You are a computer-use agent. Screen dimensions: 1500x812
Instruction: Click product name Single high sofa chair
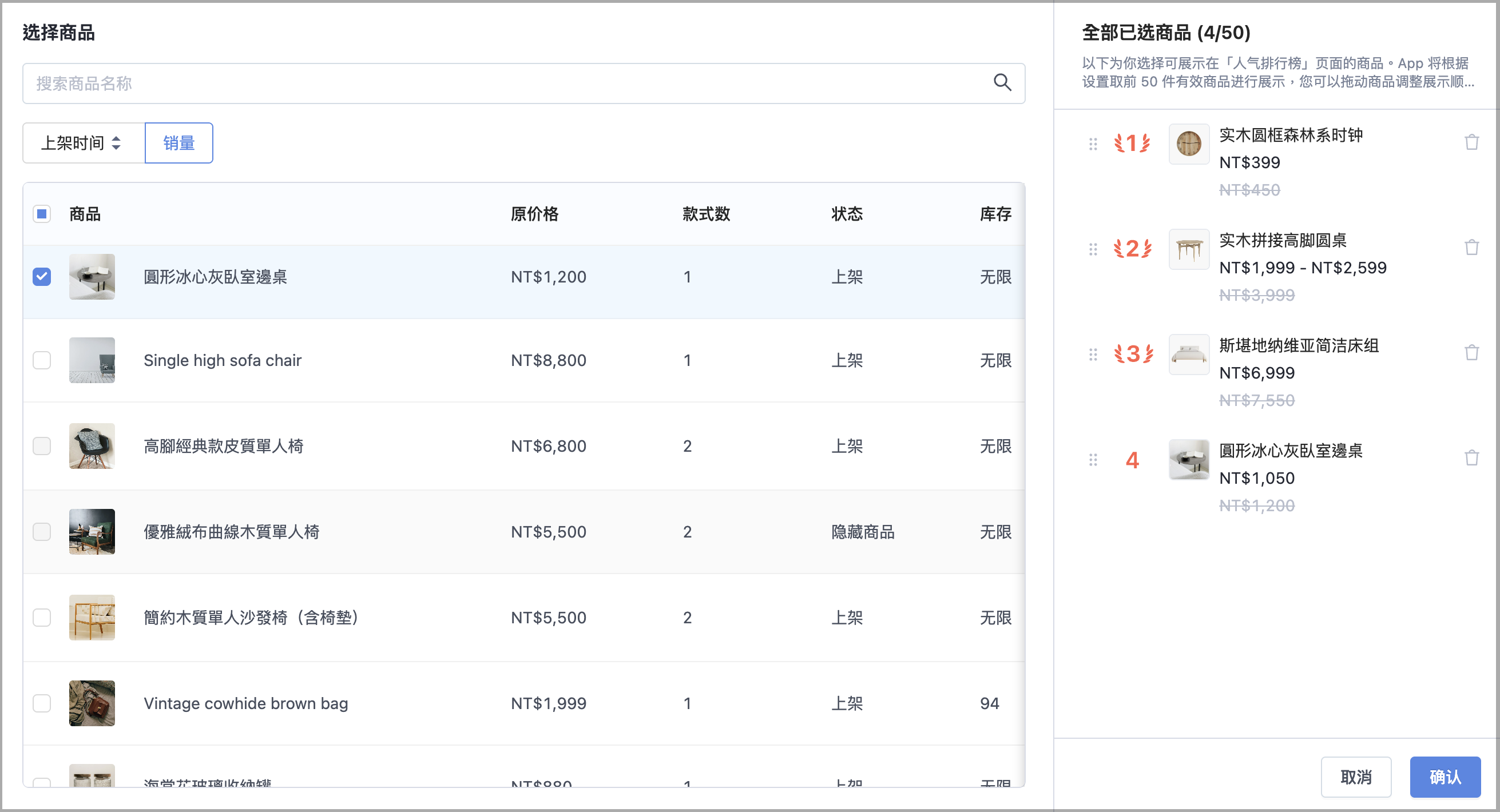(223, 360)
